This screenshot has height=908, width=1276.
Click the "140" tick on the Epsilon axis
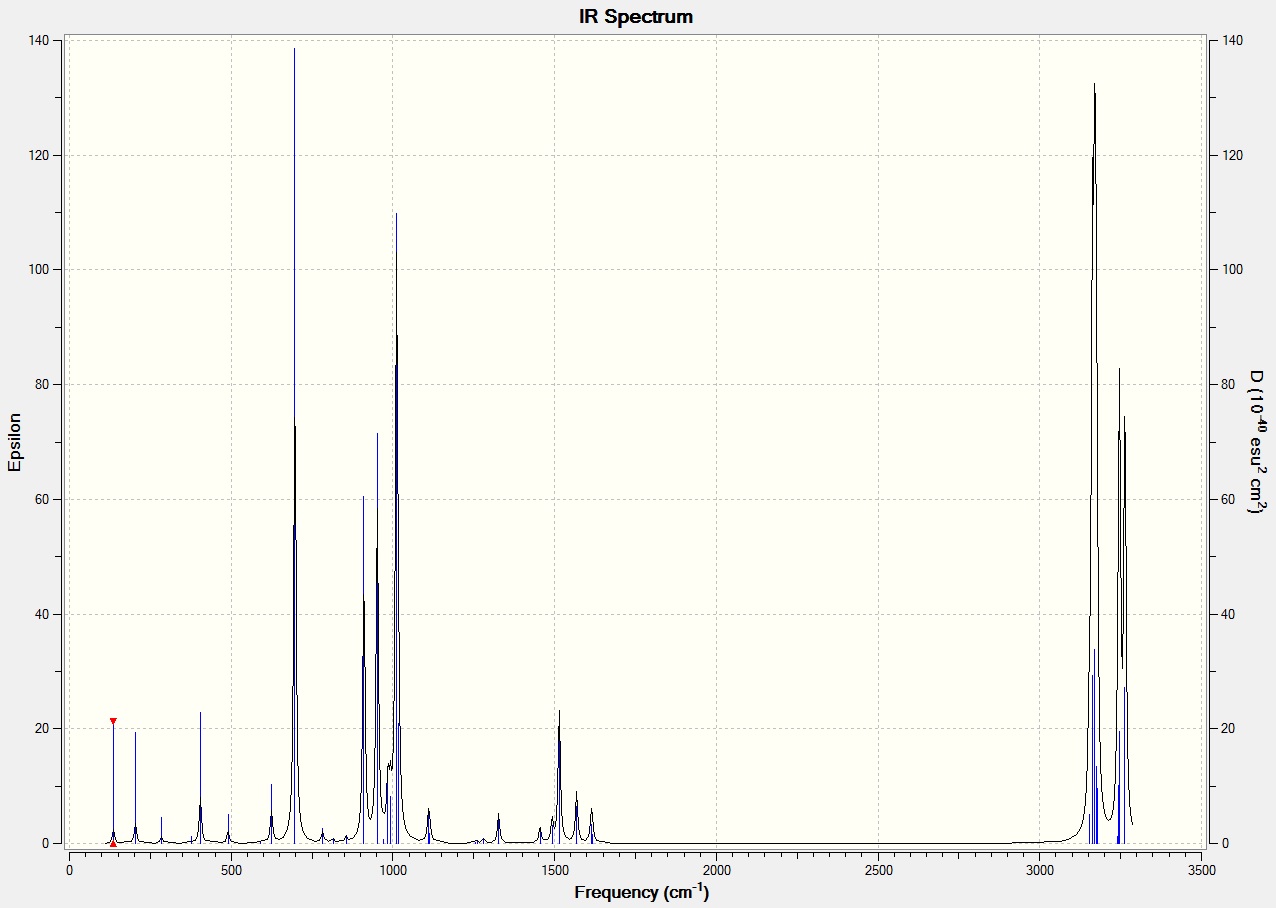tap(39, 40)
